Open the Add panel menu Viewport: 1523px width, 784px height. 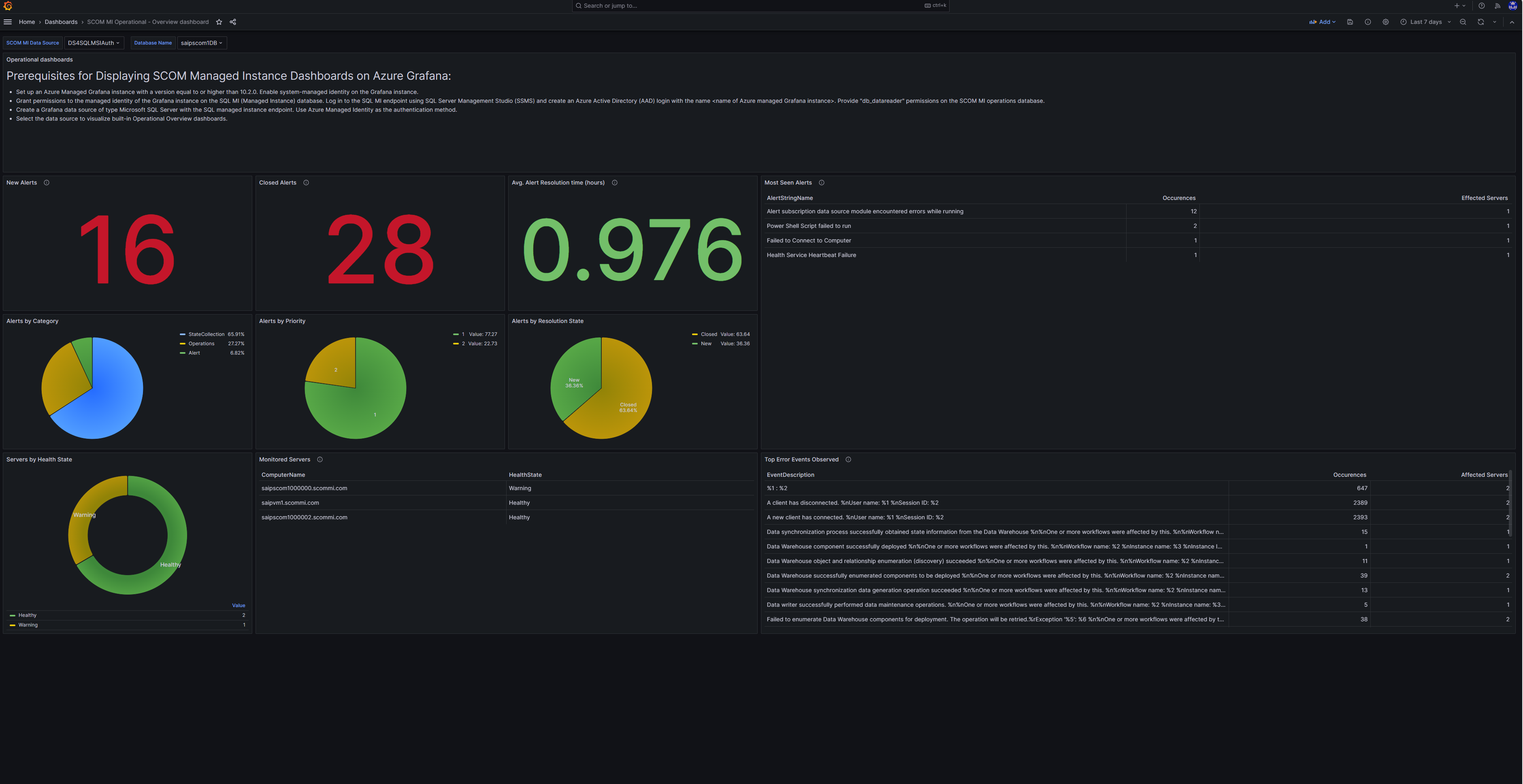coord(1322,22)
